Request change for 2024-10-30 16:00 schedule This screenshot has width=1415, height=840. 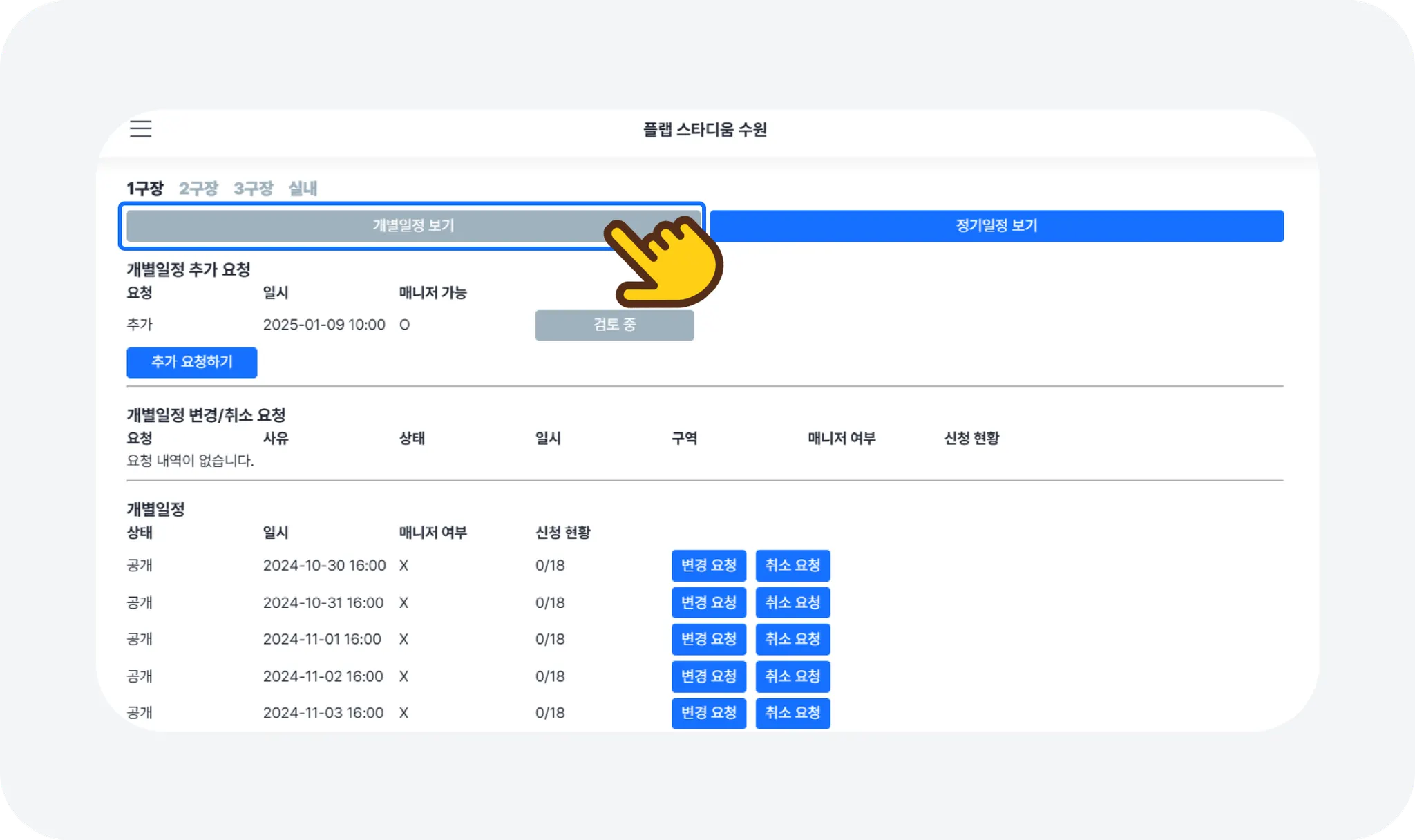tap(708, 566)
